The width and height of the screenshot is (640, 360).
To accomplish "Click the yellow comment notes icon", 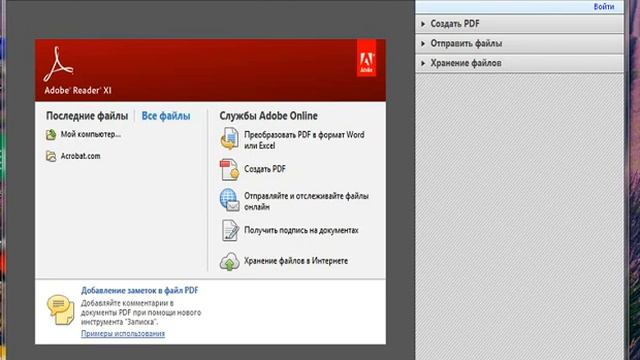I will [x=60, y=310].
